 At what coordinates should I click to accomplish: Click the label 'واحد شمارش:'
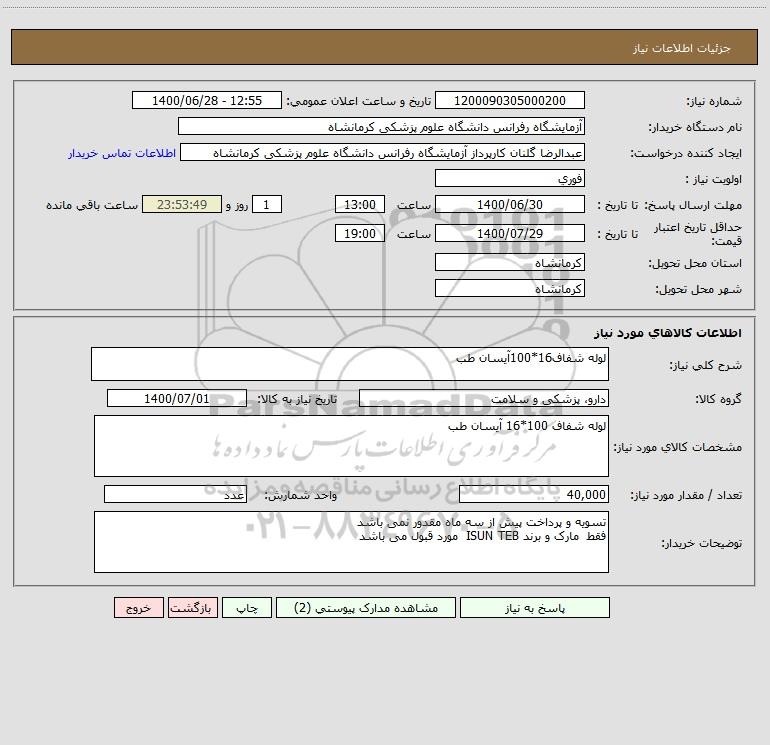pyautogui.click(x=301, y=495)
